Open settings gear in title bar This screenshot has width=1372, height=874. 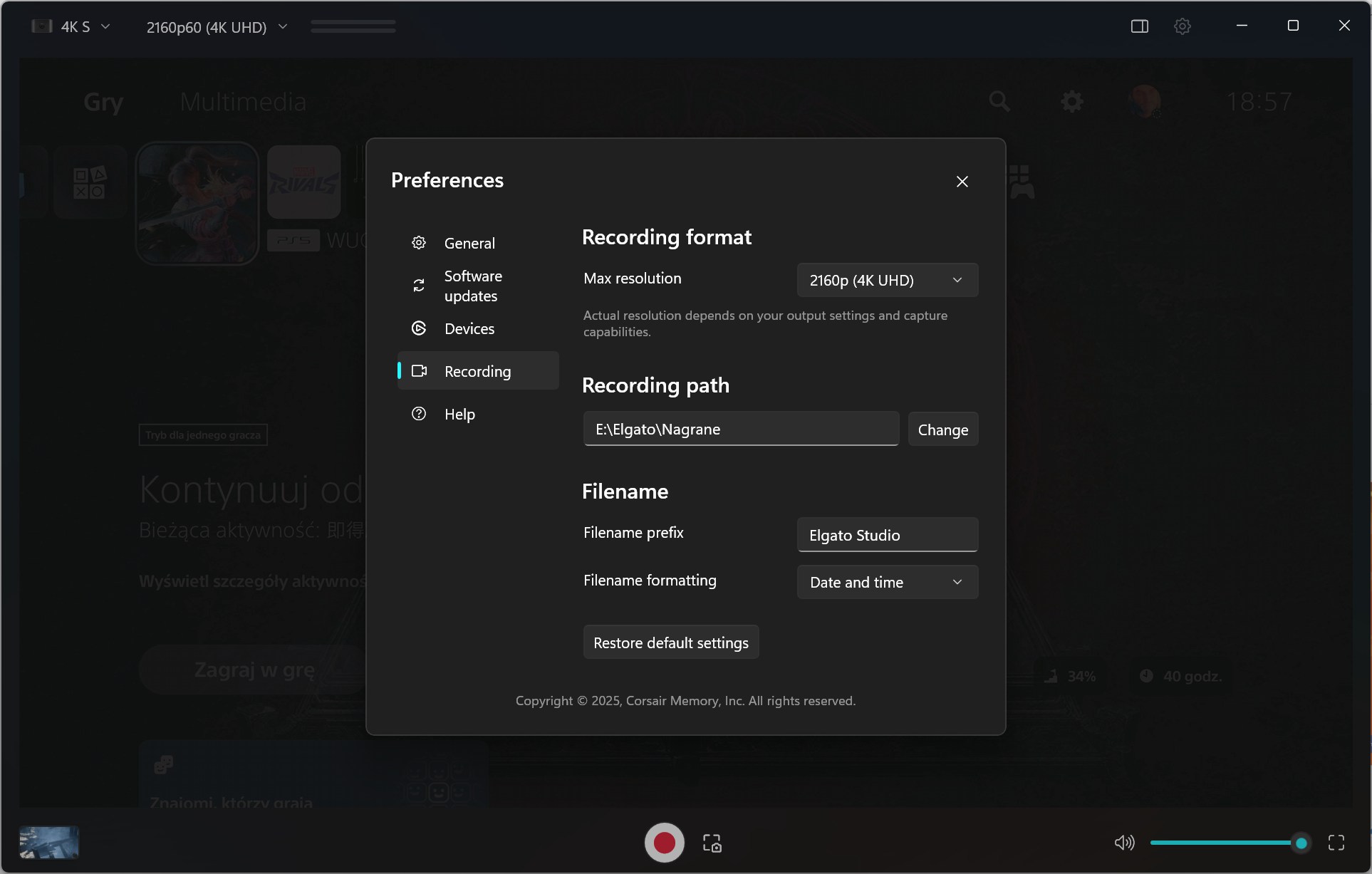click(x=1182, y=26)
